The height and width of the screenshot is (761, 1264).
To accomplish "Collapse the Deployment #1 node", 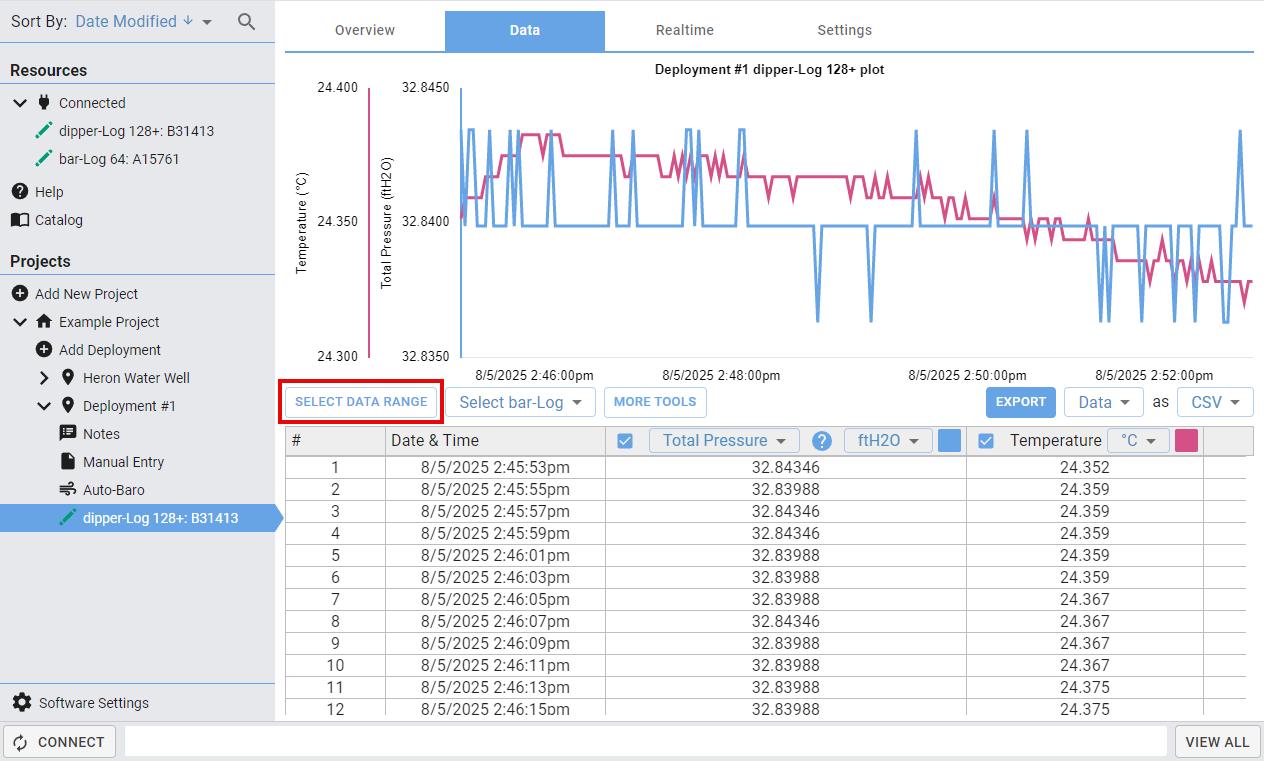I will pyautogui.click(x=44, y=405).
